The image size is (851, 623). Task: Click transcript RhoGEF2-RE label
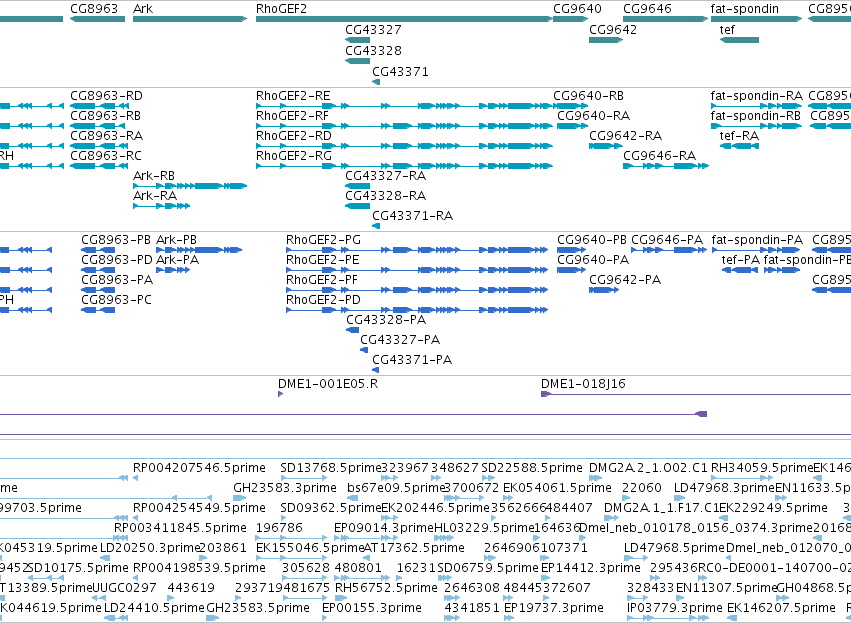click(293, 96)
